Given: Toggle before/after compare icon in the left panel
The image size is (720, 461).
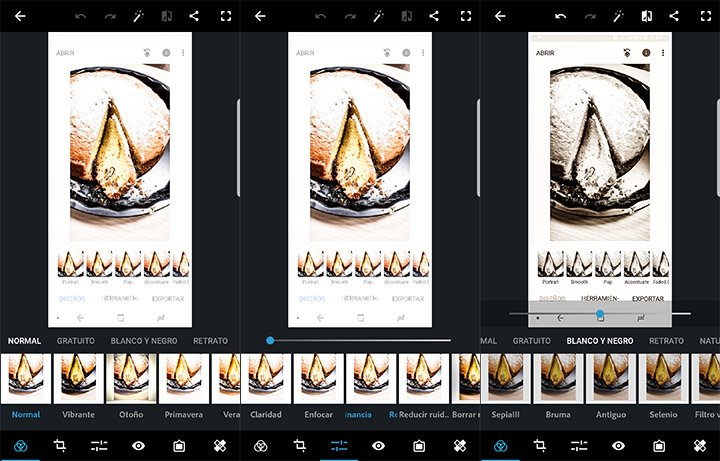Looking at the screenshot, I should pos(166,16).
